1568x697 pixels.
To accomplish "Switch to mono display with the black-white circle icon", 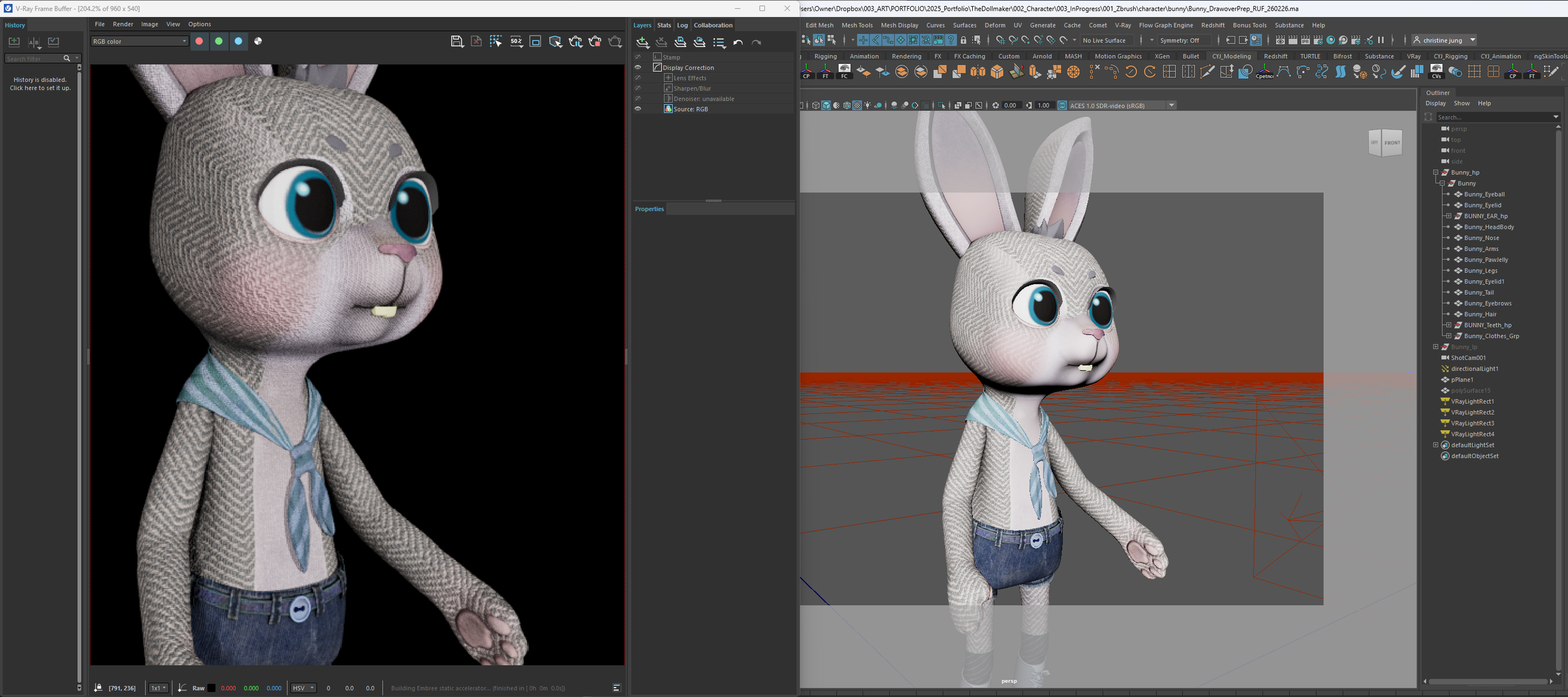I will [x=258, y=41].
